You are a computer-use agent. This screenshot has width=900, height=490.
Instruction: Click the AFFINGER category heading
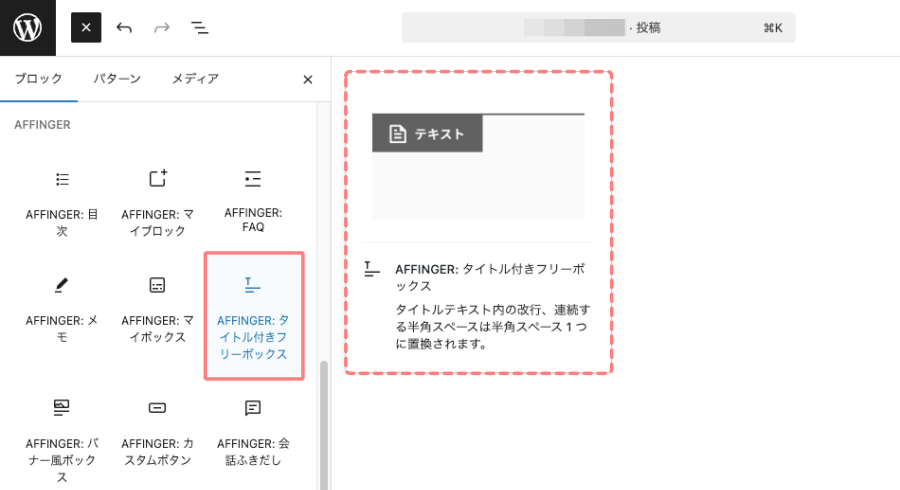point(42,125)
